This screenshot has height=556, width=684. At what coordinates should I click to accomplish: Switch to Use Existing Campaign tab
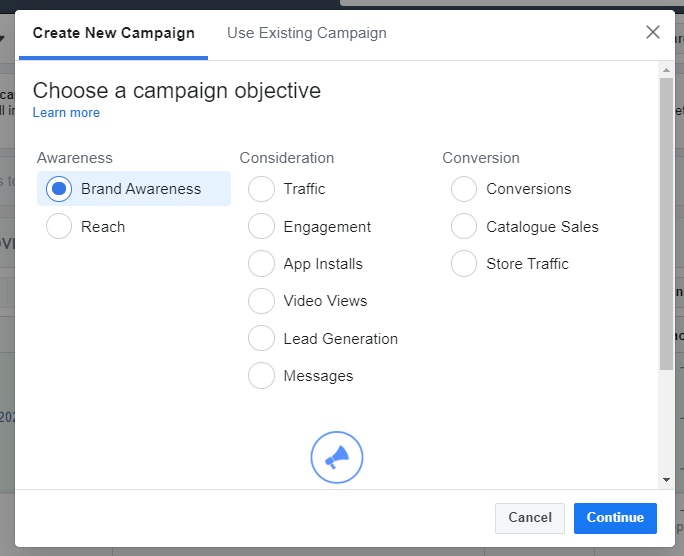pos(307,33)
